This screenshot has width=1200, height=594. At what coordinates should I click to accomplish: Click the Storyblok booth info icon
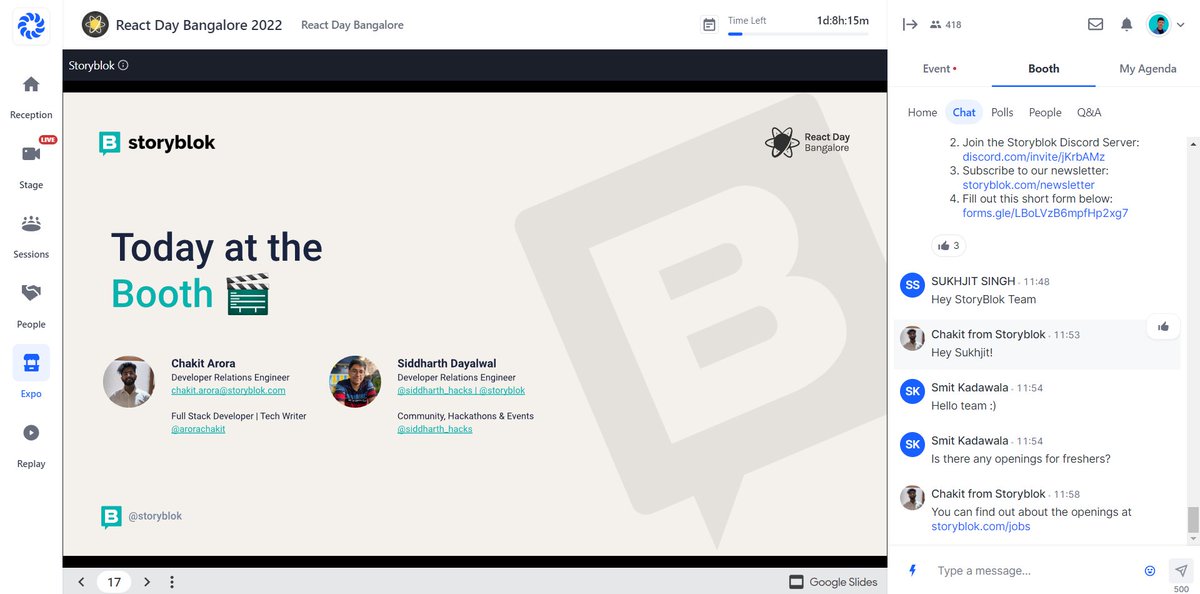(123, 66)
